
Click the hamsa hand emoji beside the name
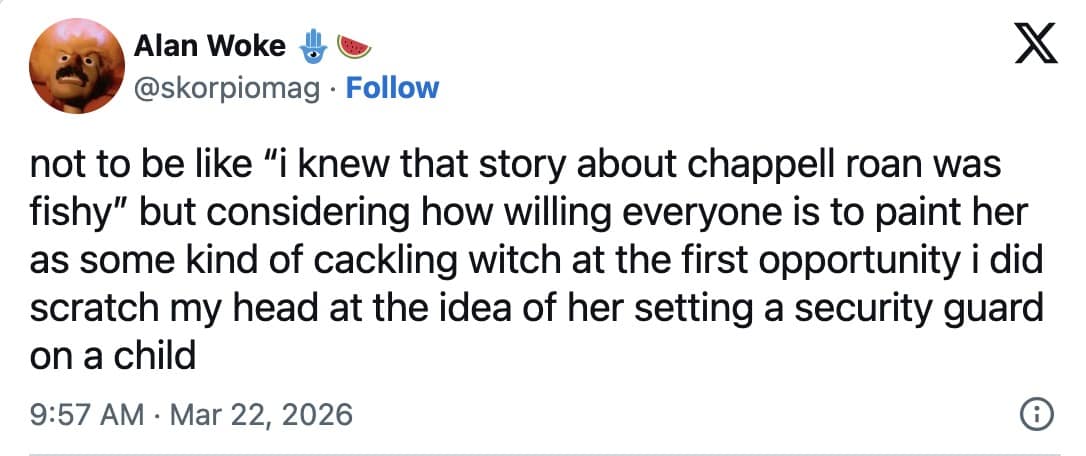[x=311, y=46]
